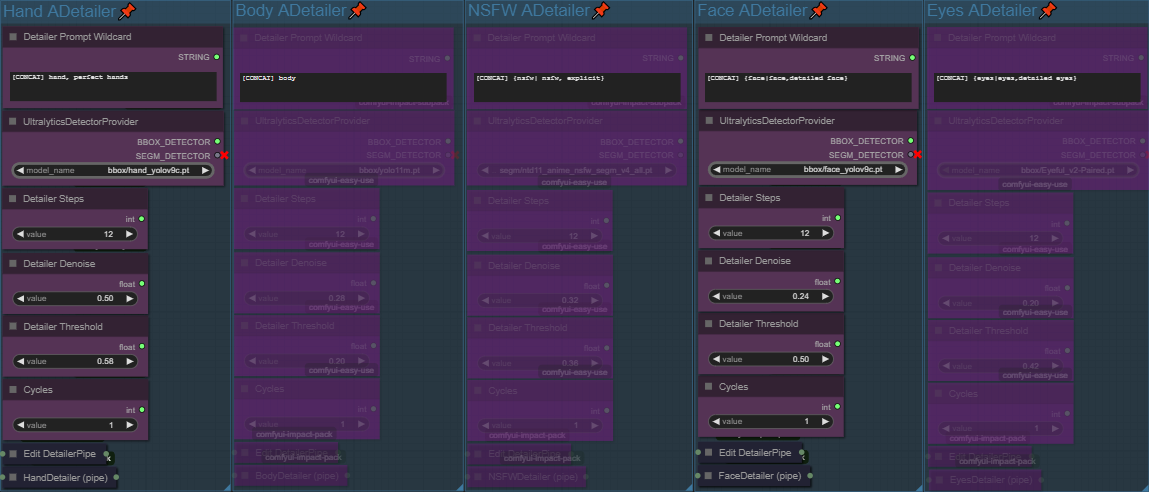Click Face Detailer Threshold float output dot

(x=838, y=343)
